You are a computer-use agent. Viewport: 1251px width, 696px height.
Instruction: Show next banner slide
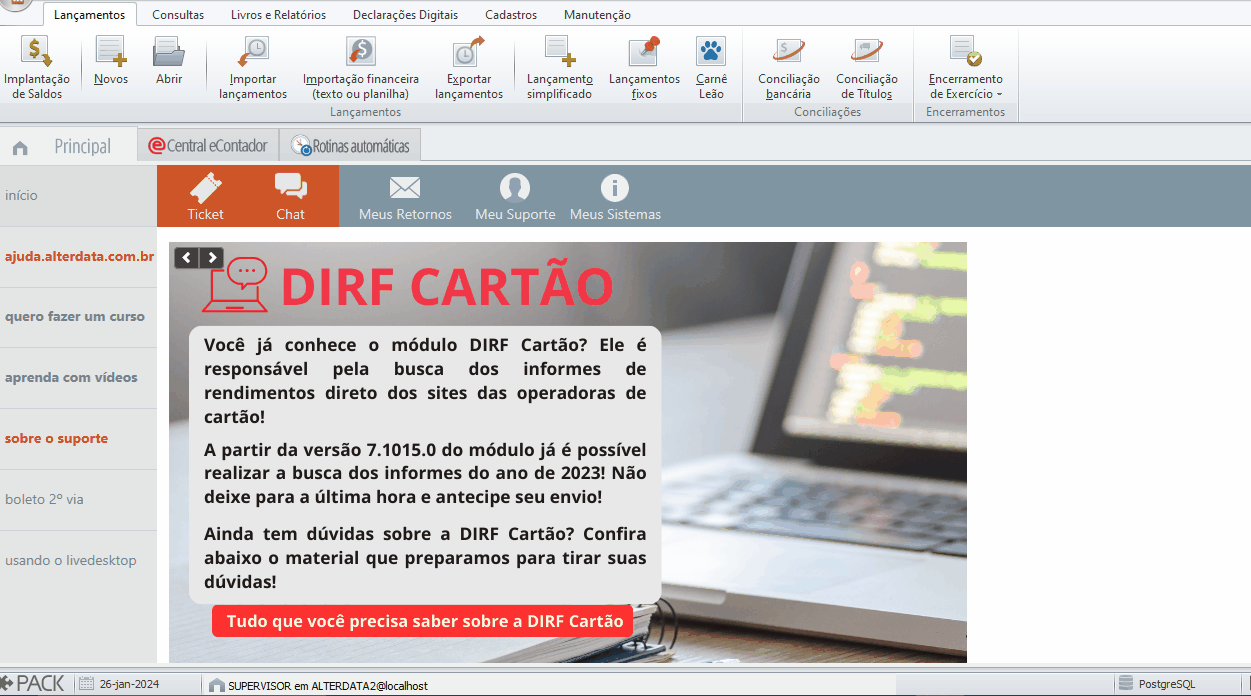click(211, 258)
